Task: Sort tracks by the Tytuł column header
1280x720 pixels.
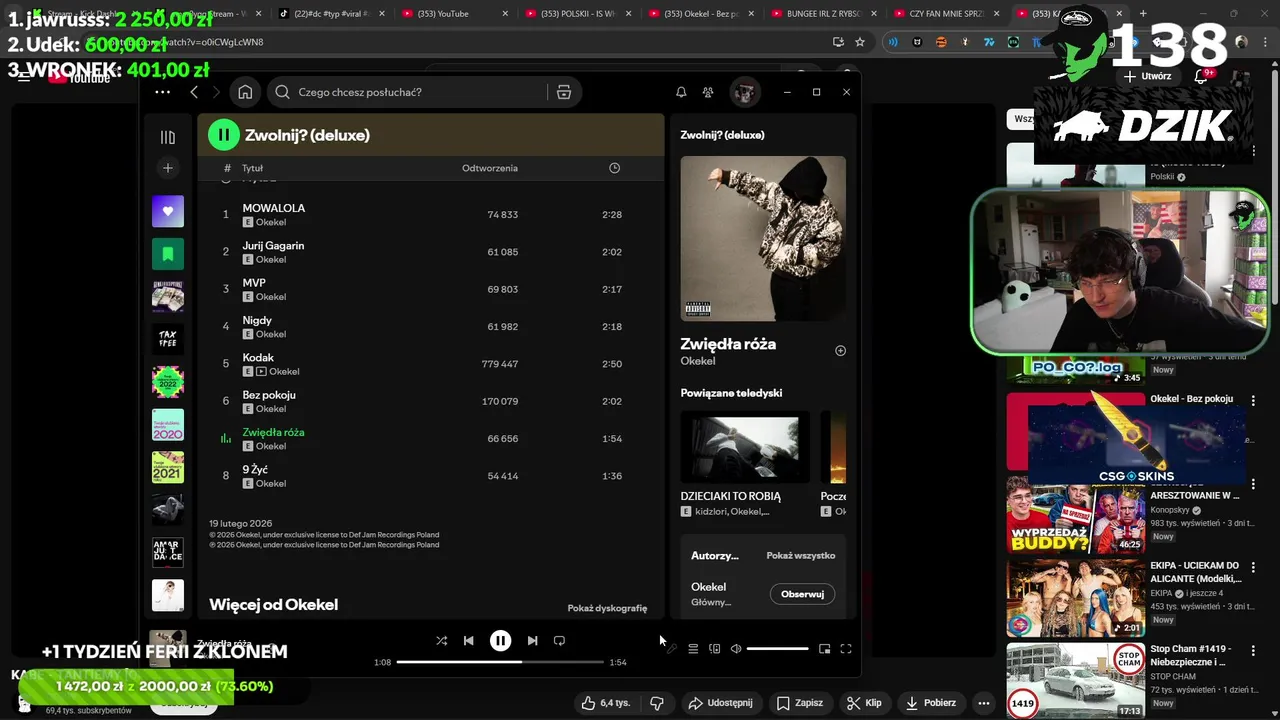Action: click(253, 168)
